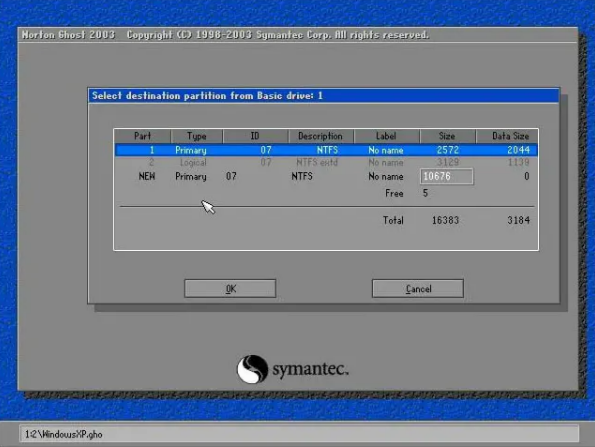The height and width of the screenshot is (447, 595).
Task: Select the greyed Logical partition 2 row
Action: [x=326, y=162]
